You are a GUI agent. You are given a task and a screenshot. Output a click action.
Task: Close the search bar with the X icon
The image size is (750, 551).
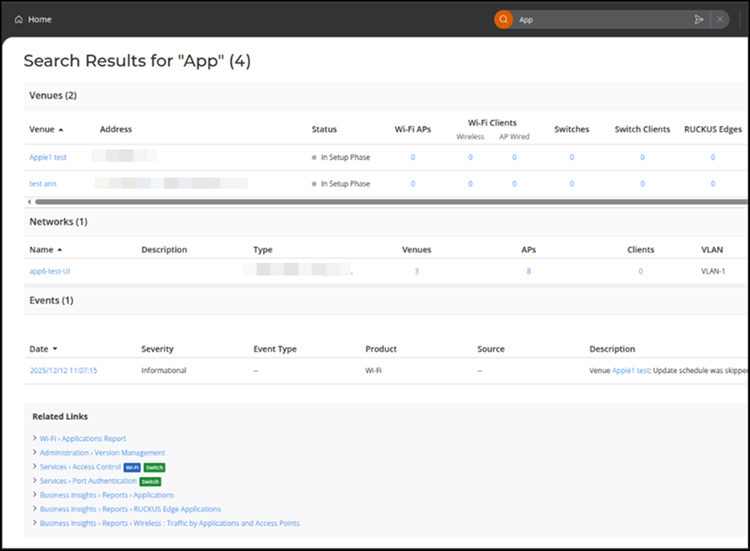(720, 19)
